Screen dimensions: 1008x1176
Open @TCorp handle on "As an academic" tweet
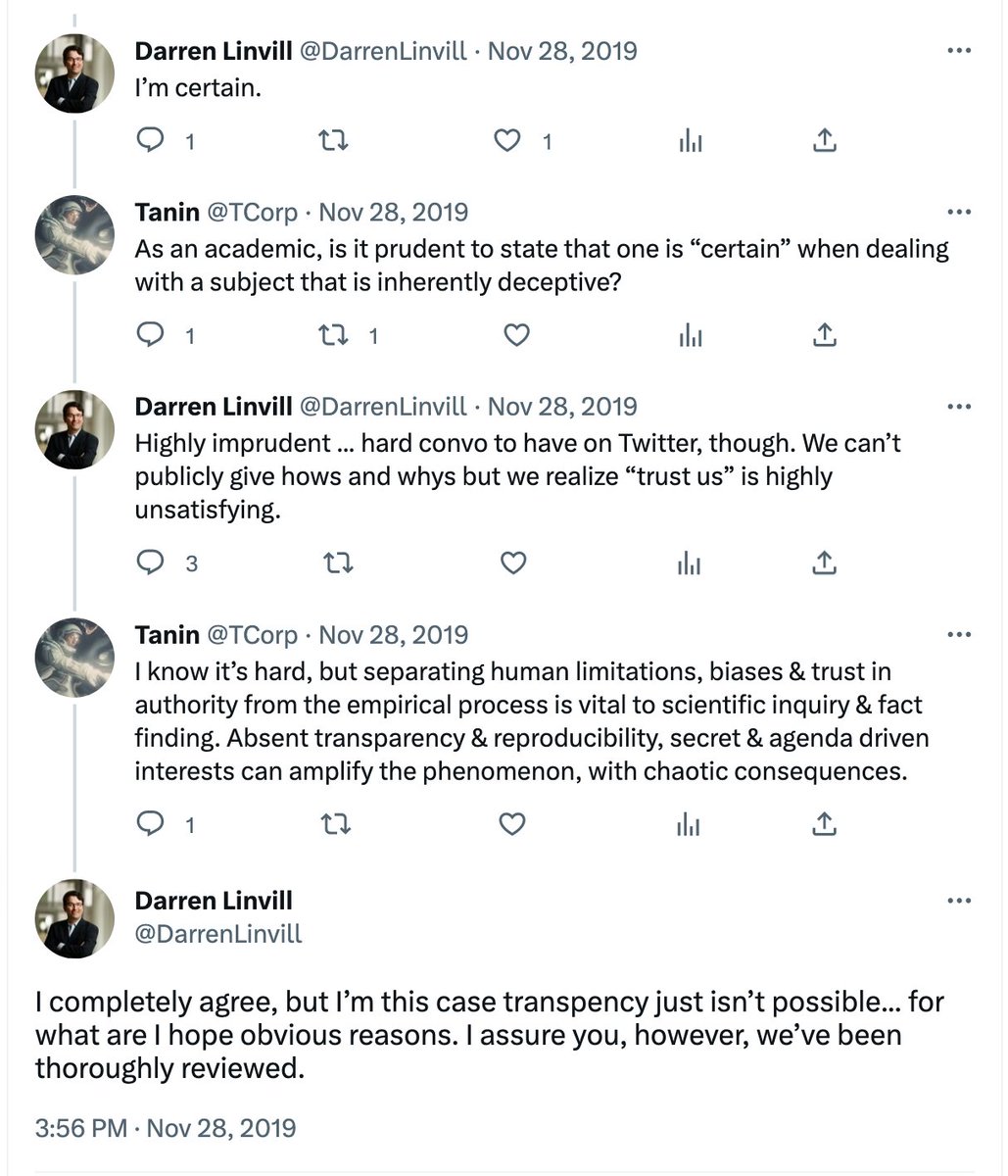tap(253, 213)
